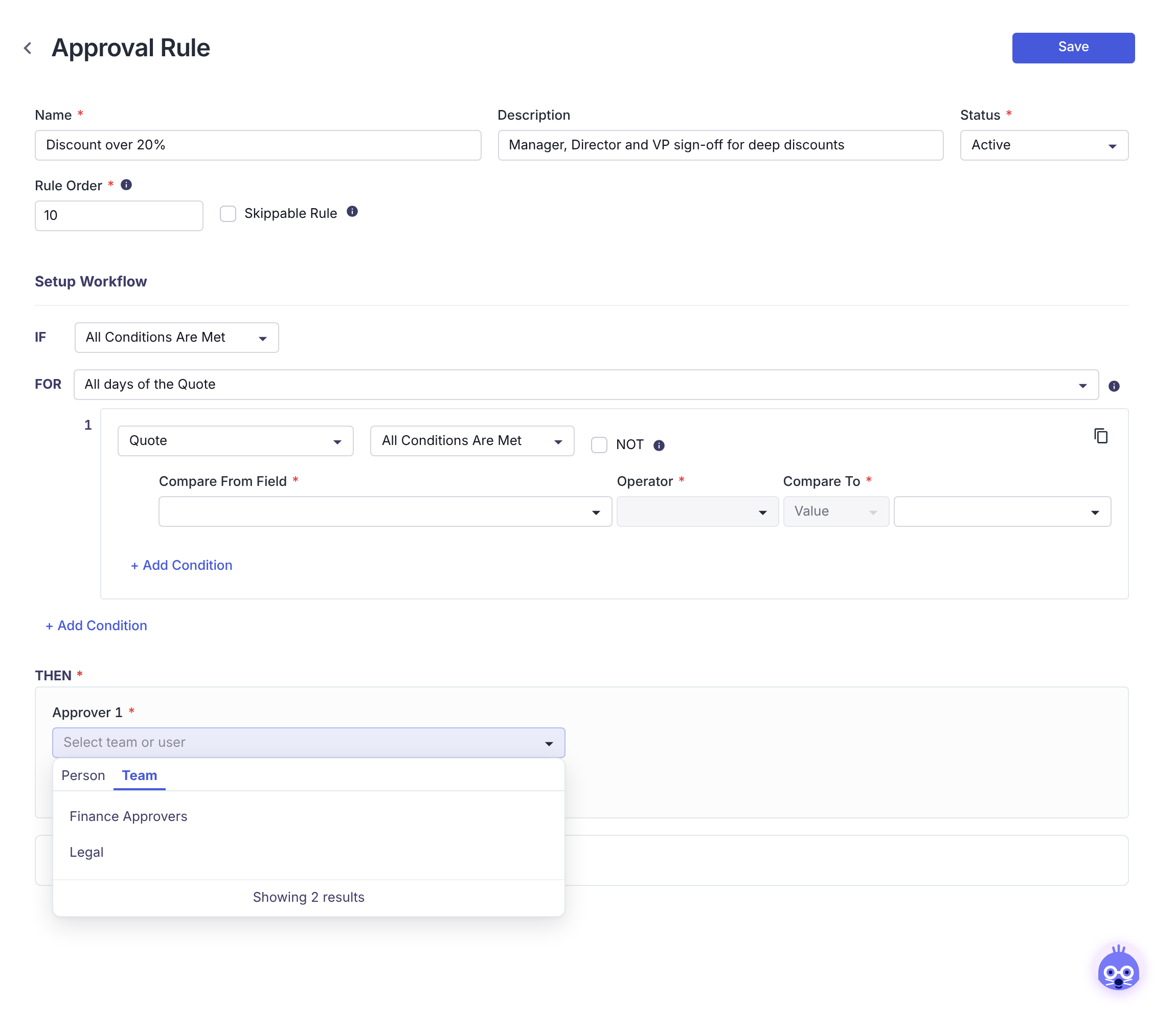This screenshot has height=1023, width=1176.
Task: Click the info icon beside Skippable Rule
Action: click(353, 212)
